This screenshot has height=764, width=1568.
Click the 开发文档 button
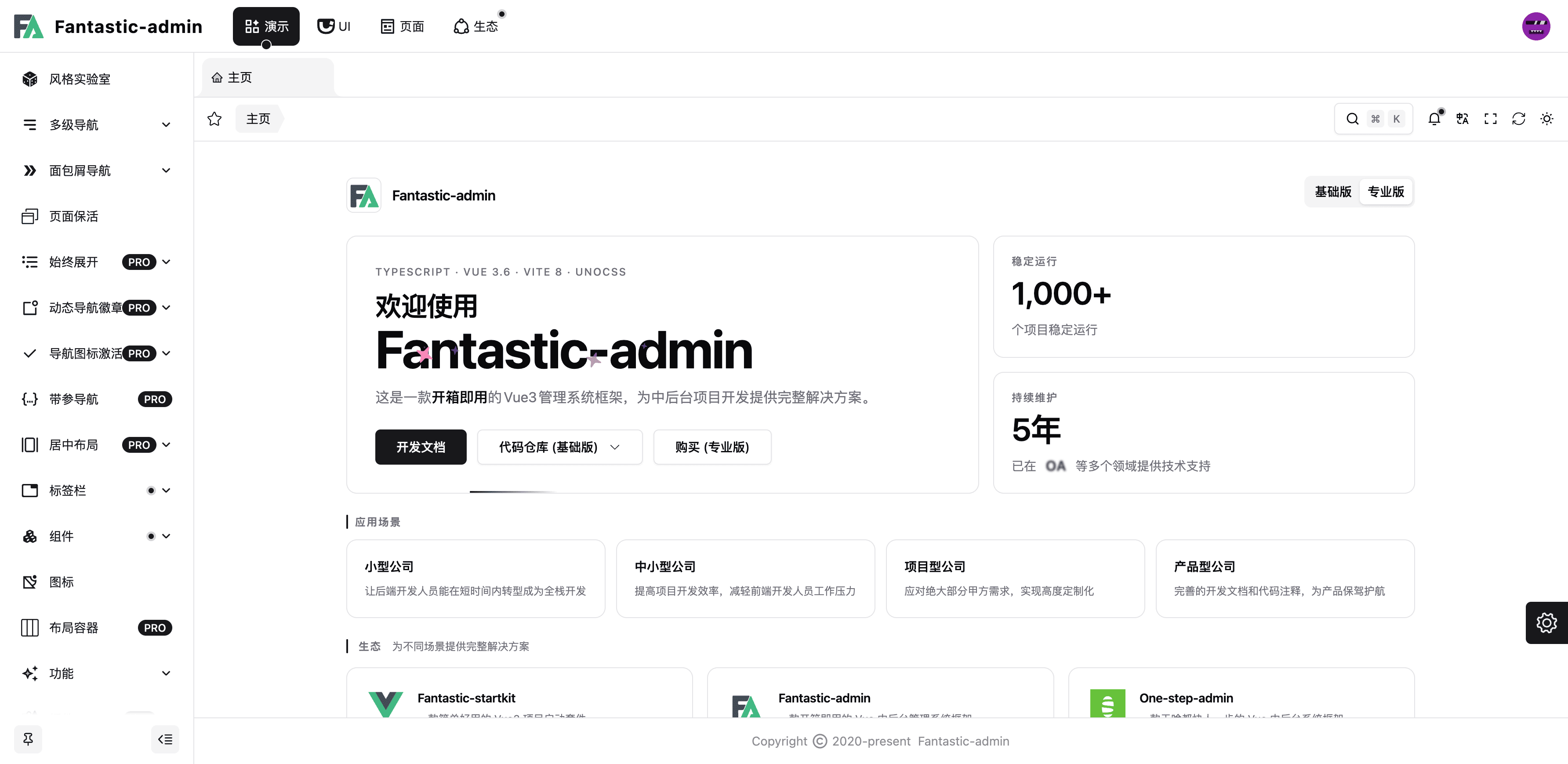click(x=421, y=447)
